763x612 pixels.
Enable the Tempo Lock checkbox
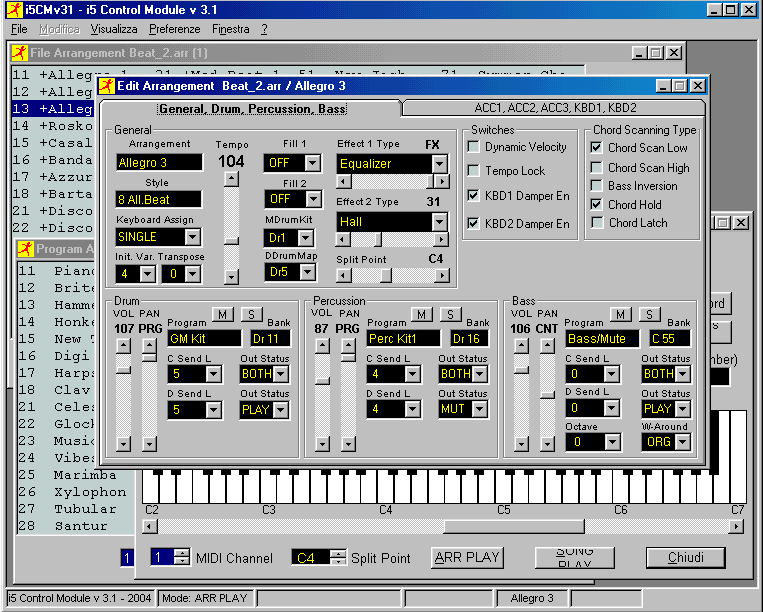473,171
